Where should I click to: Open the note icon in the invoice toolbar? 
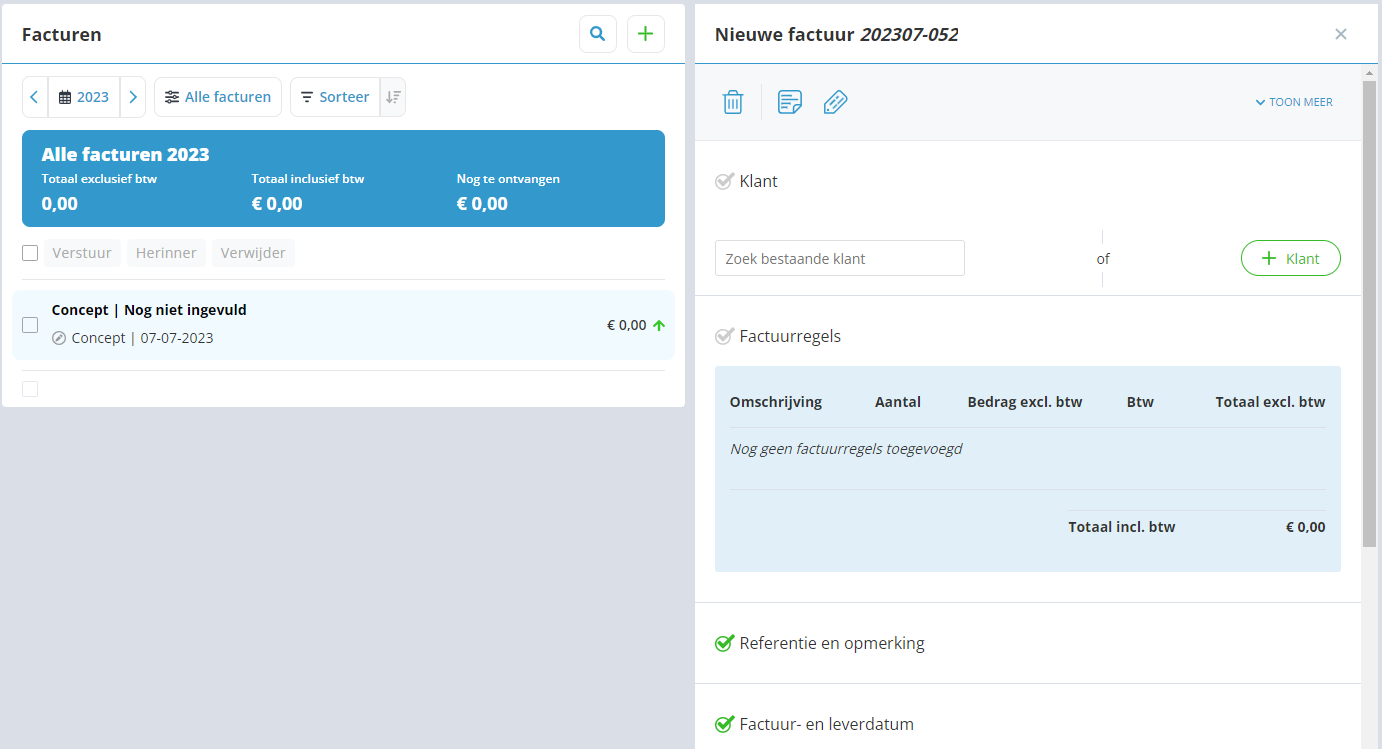coord(789,102)
